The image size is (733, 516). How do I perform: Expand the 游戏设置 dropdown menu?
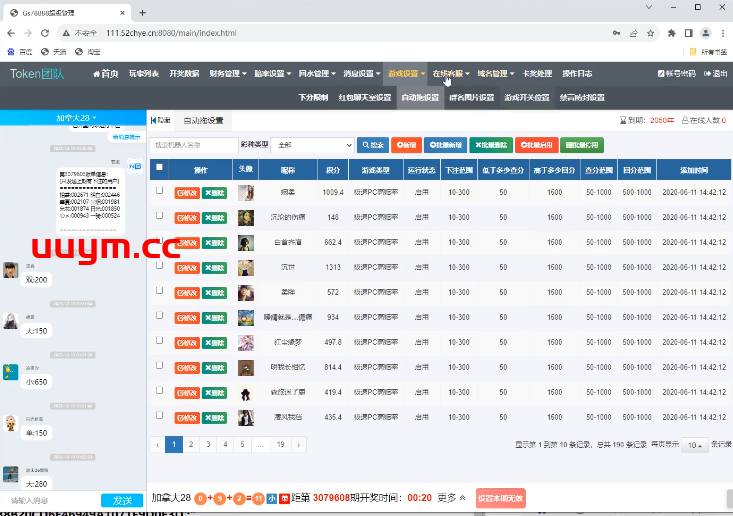pos(406,74)
